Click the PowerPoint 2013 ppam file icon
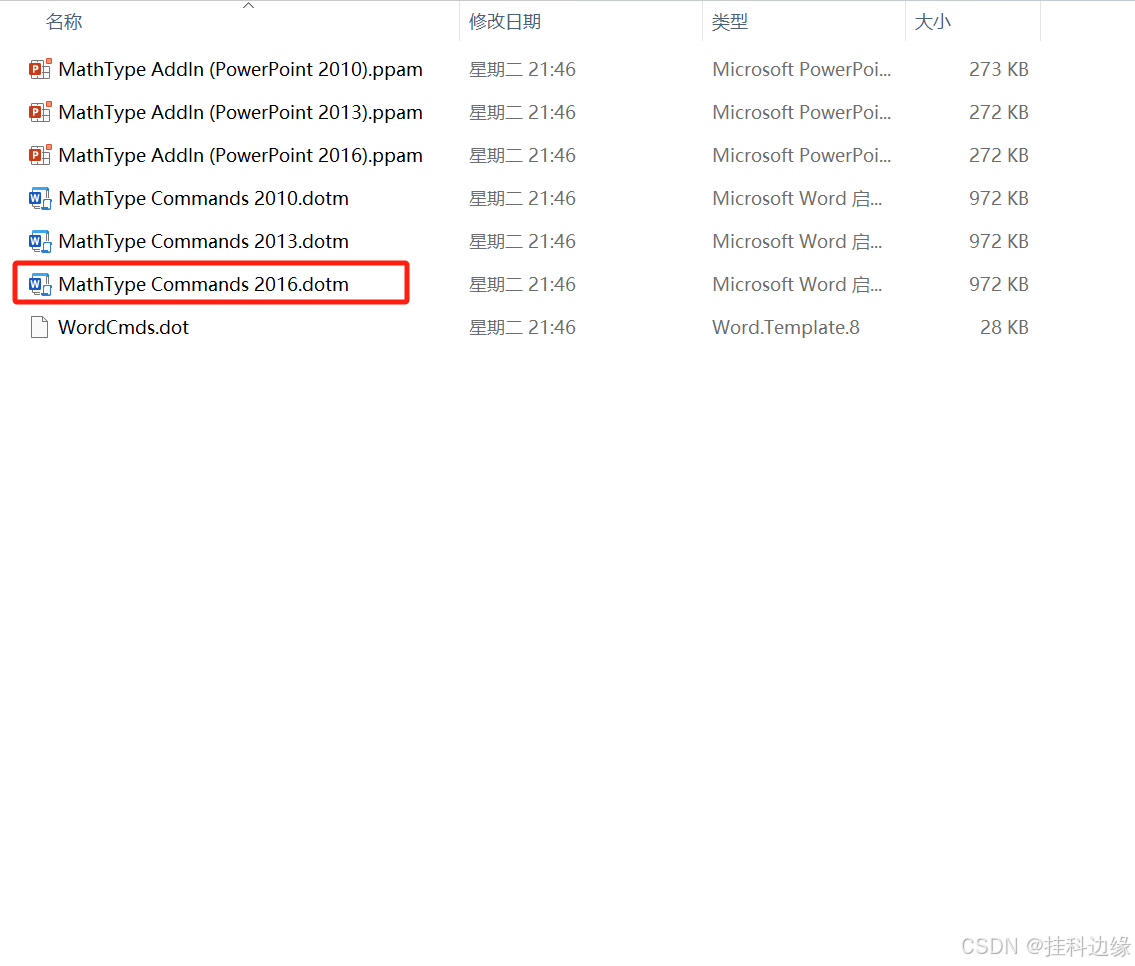 pyautogui.click(x=40, y=112)
